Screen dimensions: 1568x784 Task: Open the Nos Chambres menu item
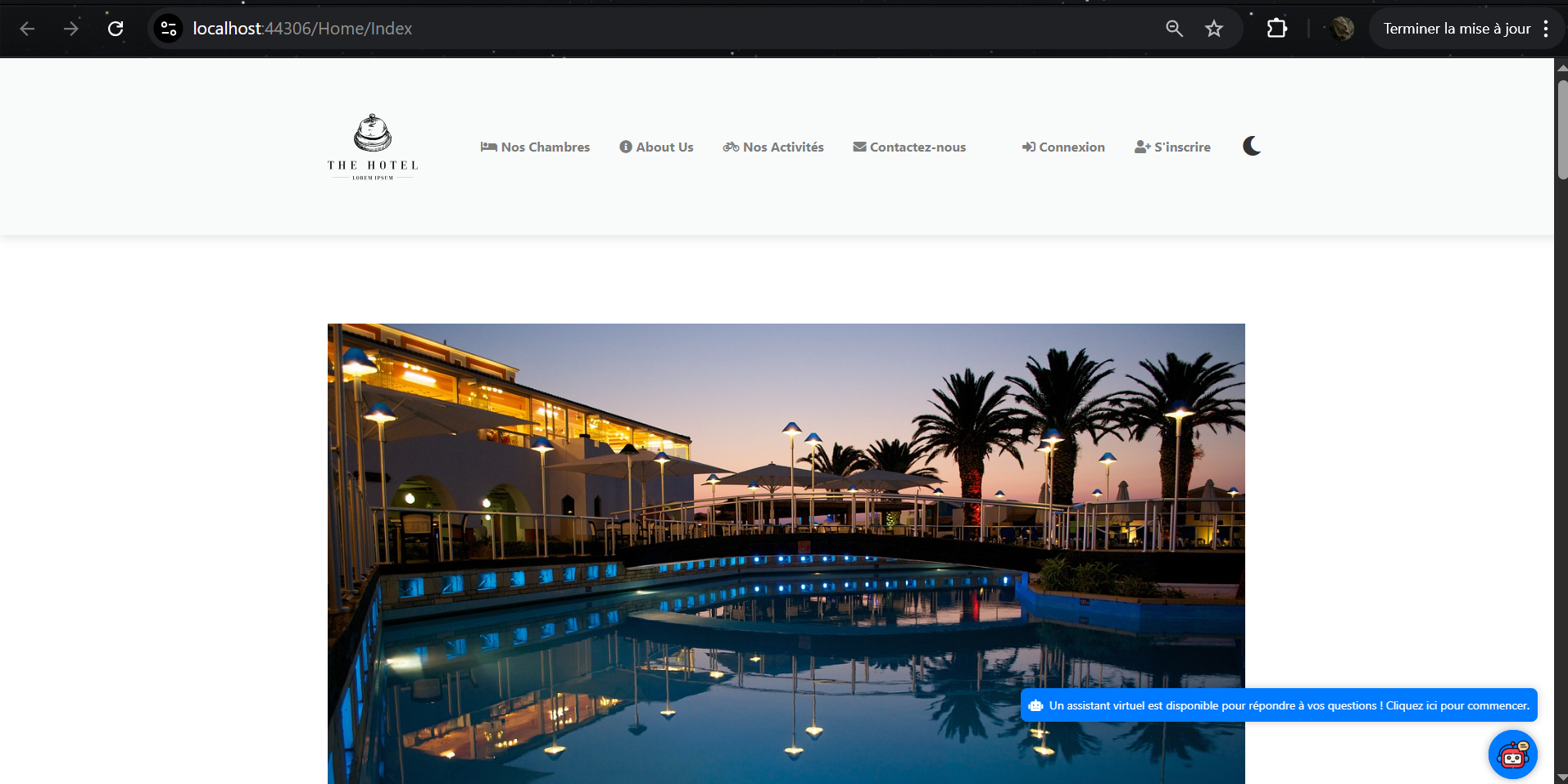pos(535,147)
